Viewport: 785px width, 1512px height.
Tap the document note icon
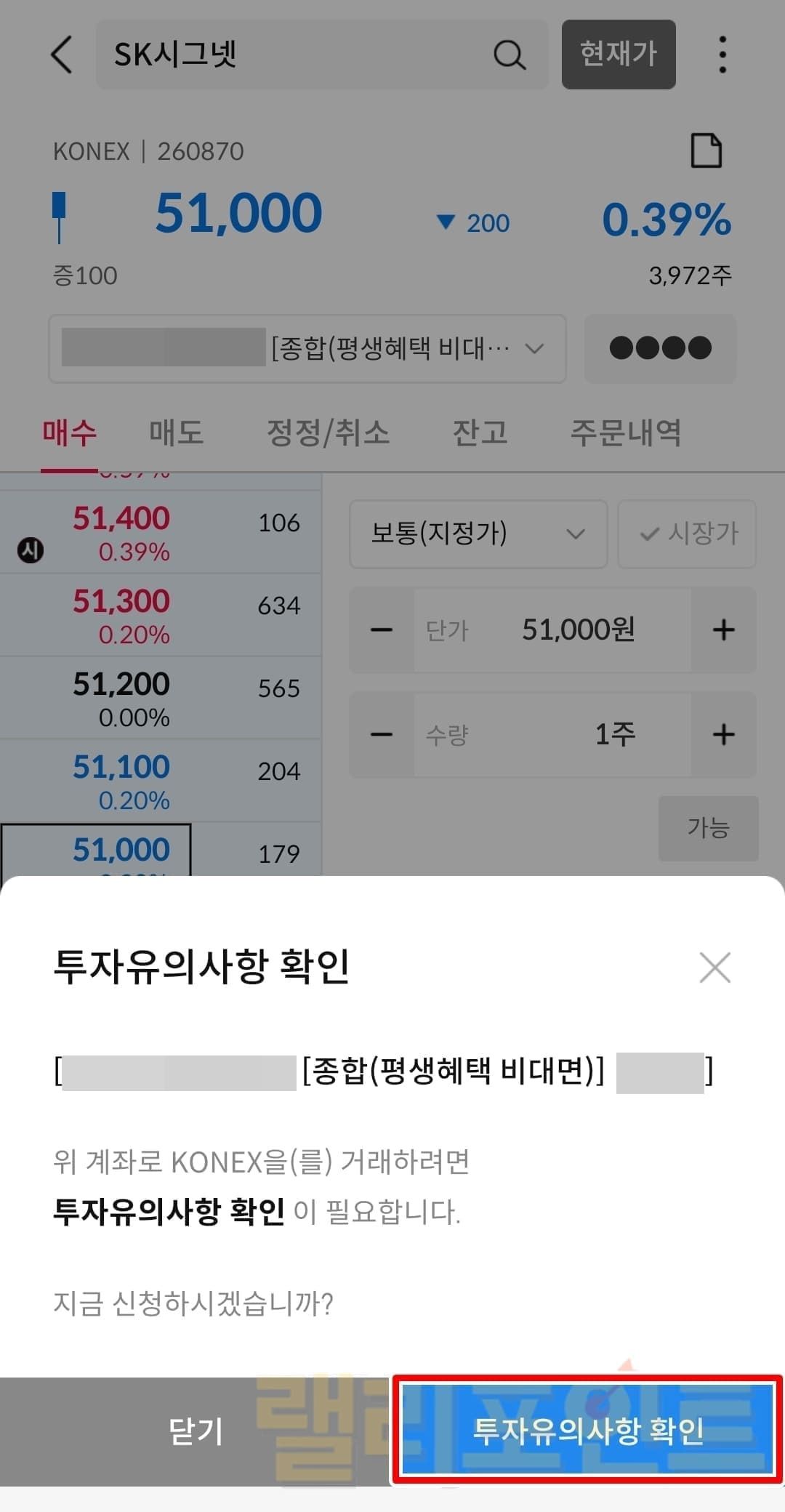[706, 151]
